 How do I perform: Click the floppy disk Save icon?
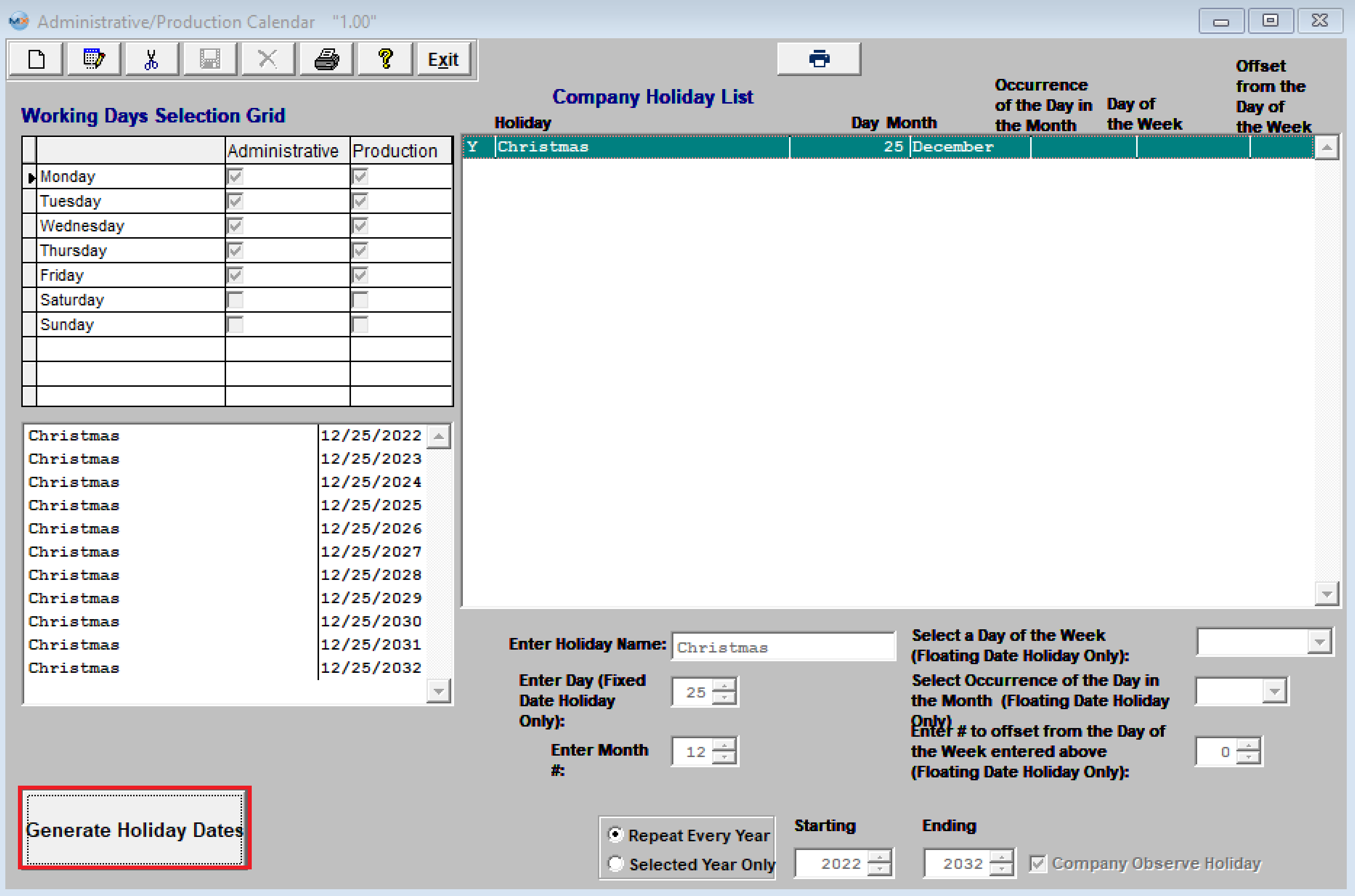pos(210,59)
